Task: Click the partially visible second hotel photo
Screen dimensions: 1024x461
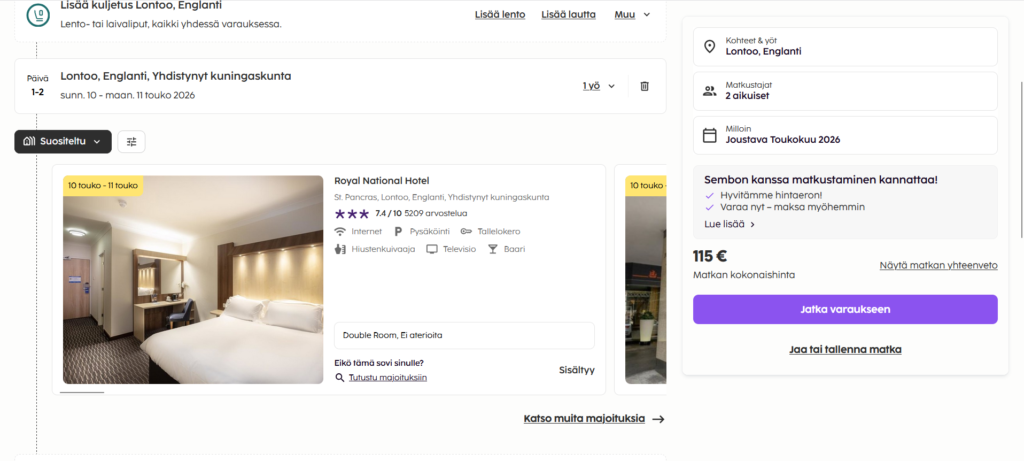Action: coord(645,279)
